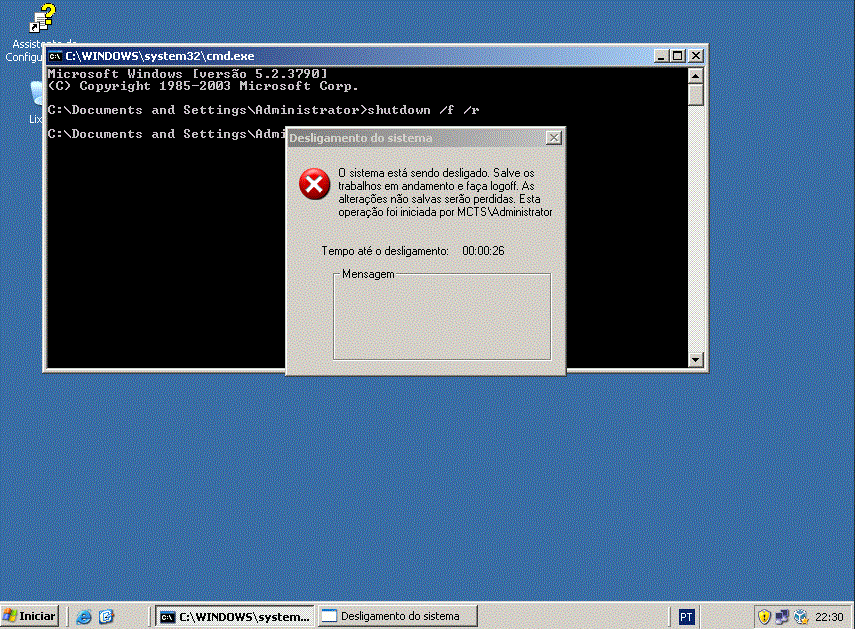
Task: Click the network connection tray icon
Action: pyautogui.click(x=782, y=617)
